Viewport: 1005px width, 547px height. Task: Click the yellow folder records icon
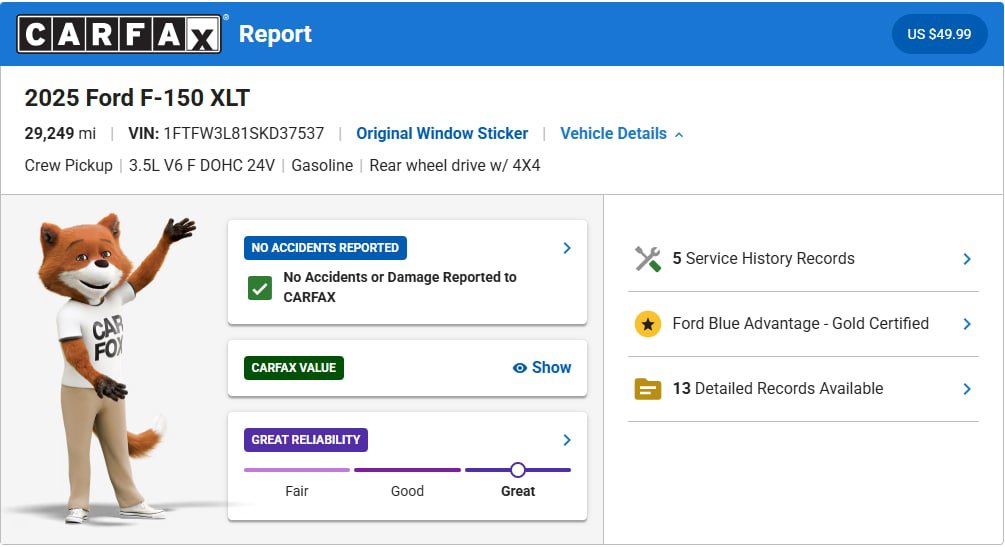(648, 389)
